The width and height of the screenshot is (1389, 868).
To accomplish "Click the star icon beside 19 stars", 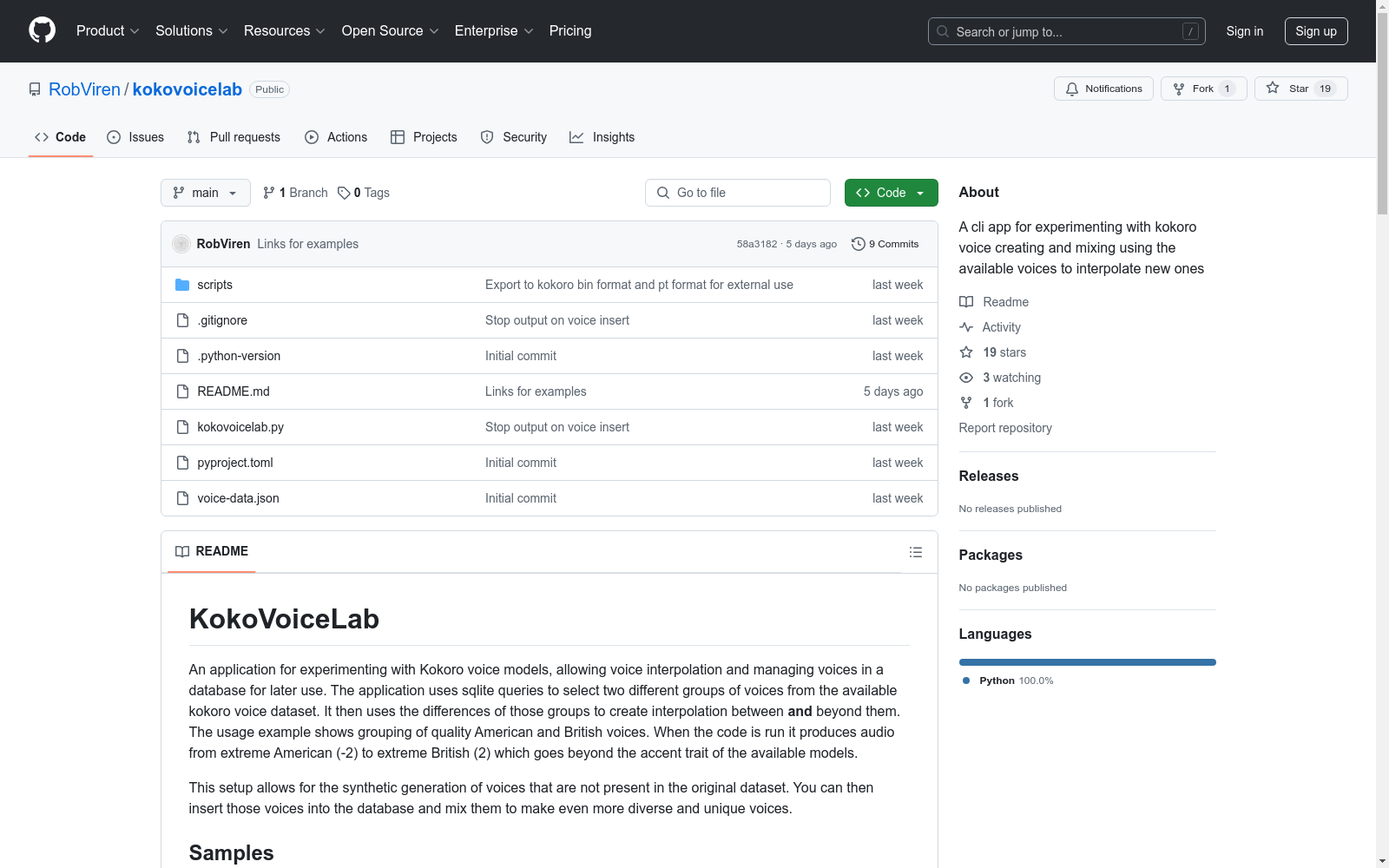I will (966, 352).
